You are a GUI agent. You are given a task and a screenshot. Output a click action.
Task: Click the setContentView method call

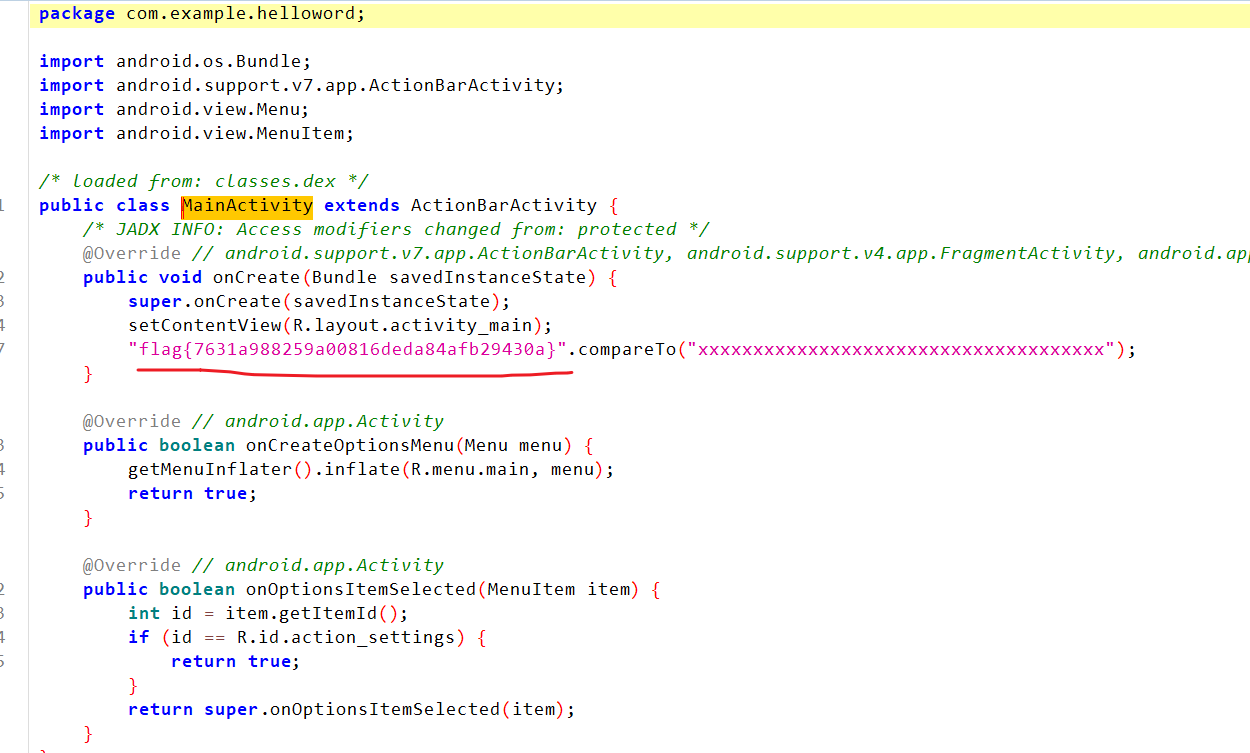click(205, 325)
